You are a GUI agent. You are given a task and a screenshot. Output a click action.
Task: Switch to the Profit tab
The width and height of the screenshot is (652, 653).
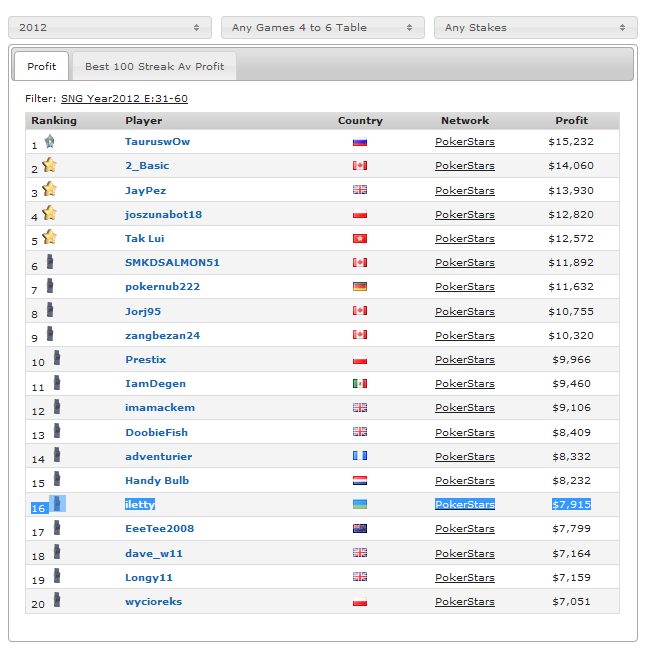point(42,67)
